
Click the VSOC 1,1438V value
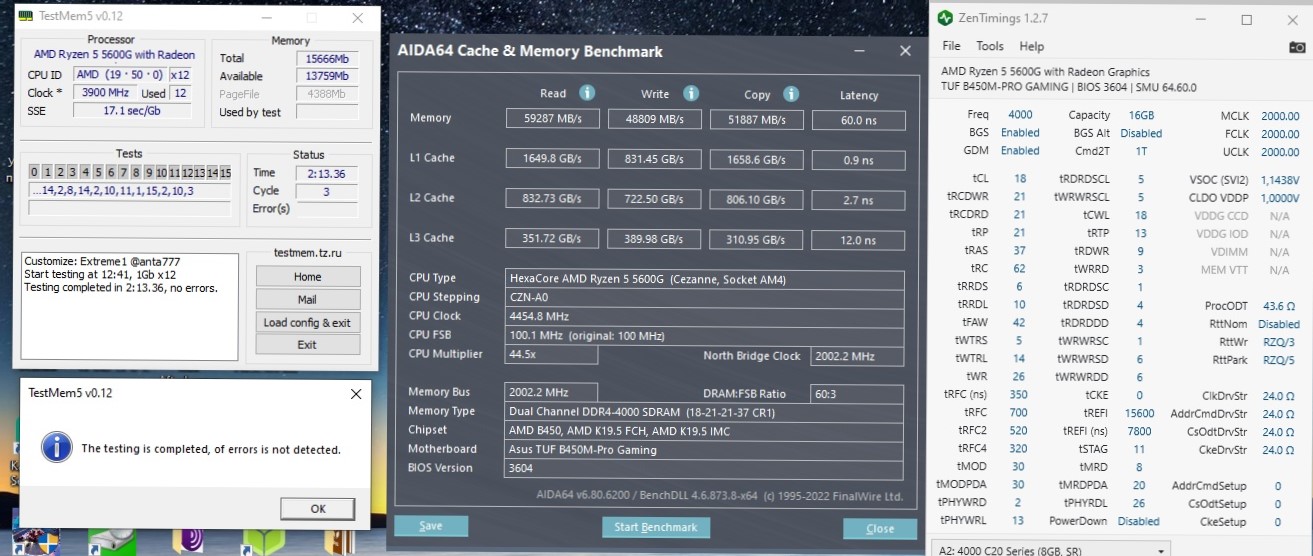point(1280,180)
